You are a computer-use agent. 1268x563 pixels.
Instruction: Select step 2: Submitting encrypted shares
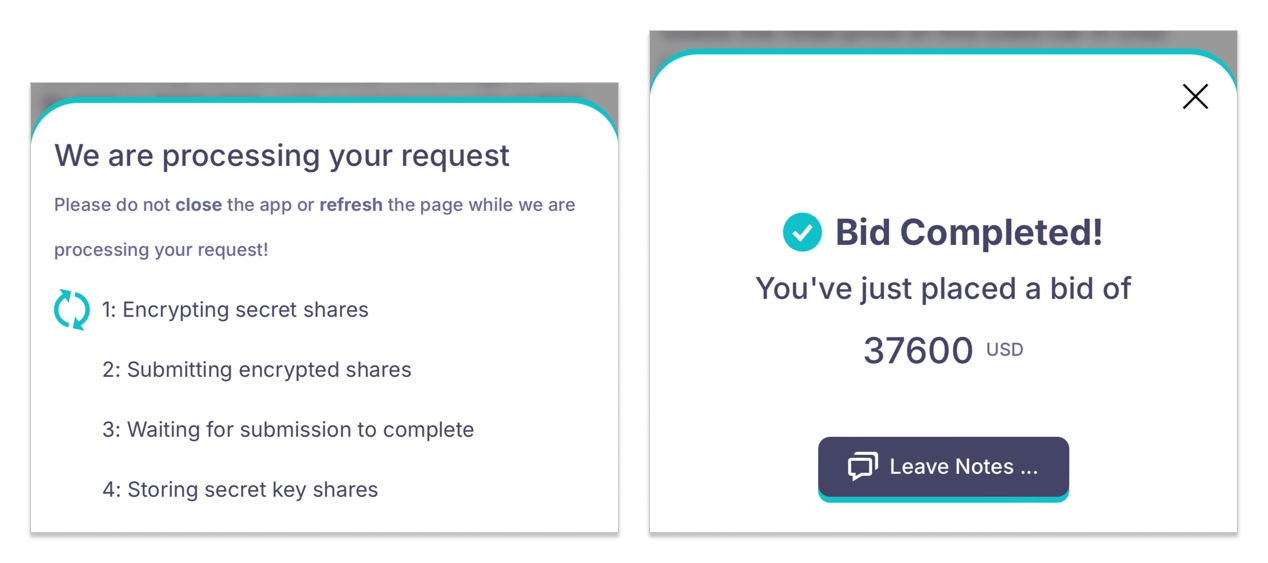pyautogui.click(x=256, y=370)
